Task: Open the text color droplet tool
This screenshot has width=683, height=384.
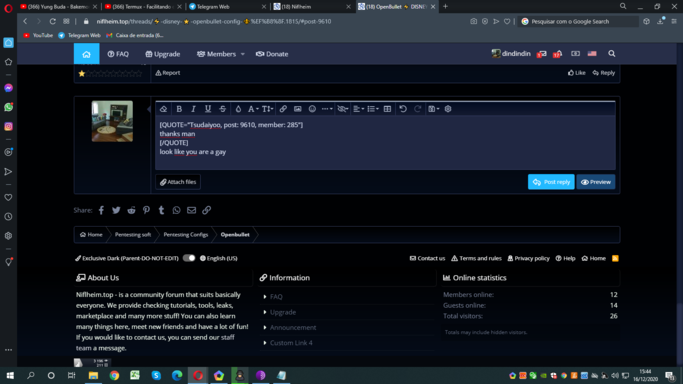Action: (238, 109)
